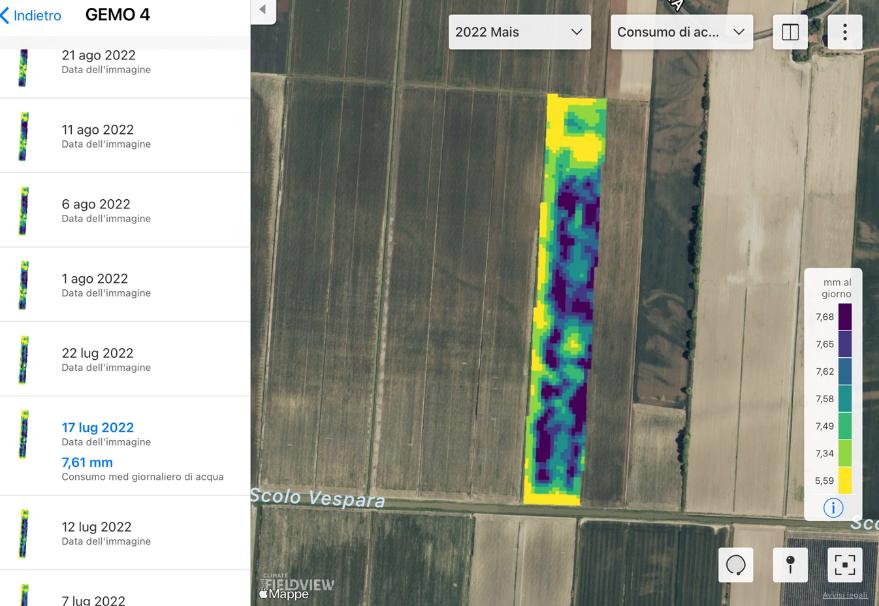The height and width of the screenshot is (606, 879).
Task: Open the 2022 Mais season dropdown
Action: click(x=518, y=32)
